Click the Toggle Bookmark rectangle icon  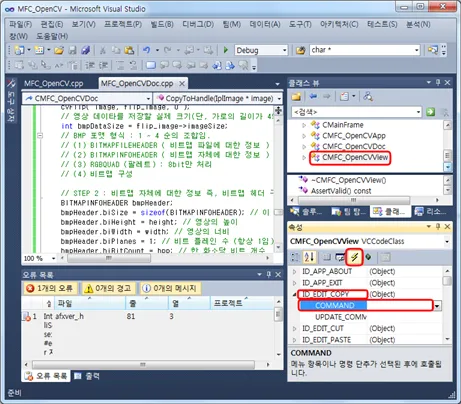tap(151, 65)
